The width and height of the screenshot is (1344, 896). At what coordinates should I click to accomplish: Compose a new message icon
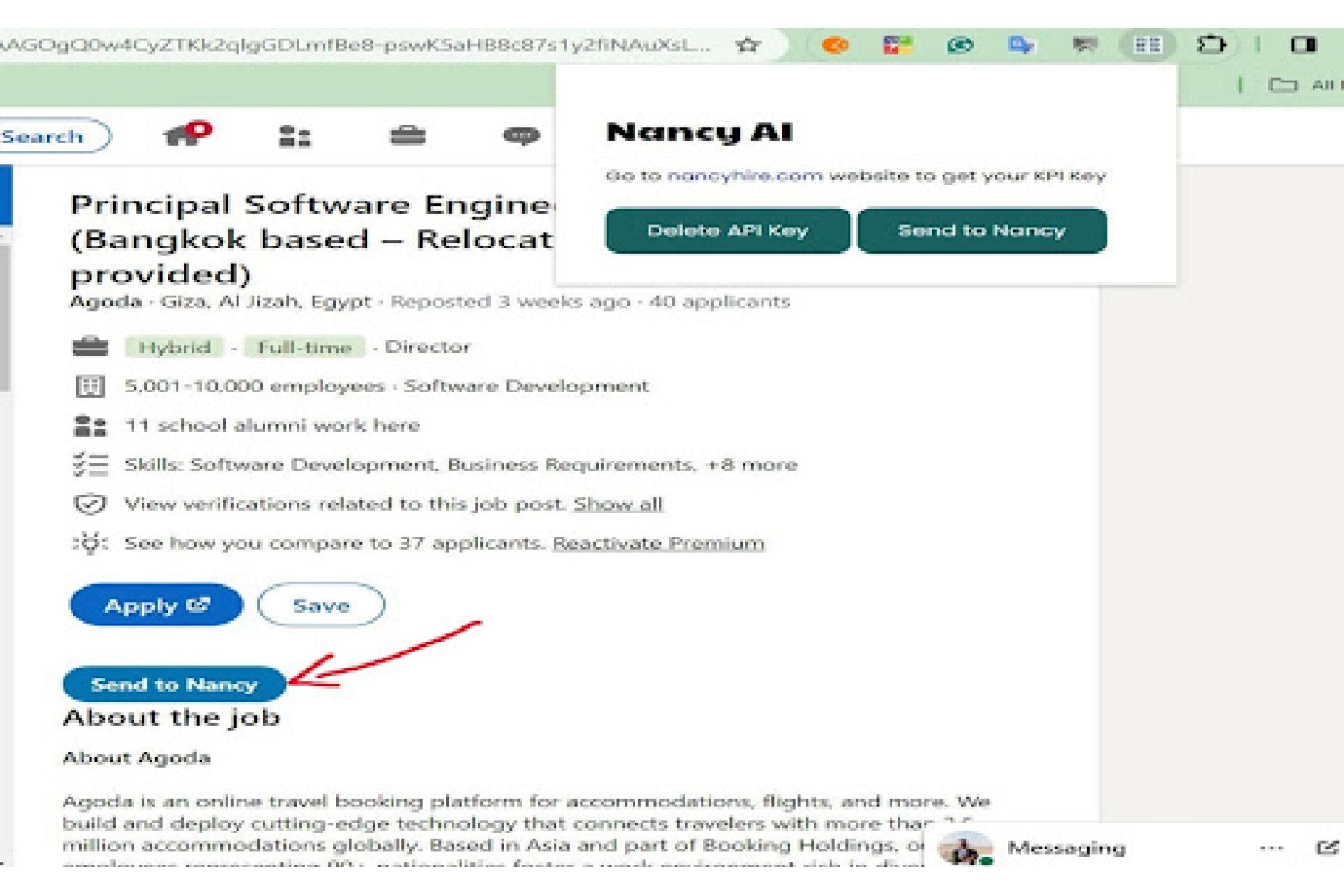click(x=1327, y=848)
